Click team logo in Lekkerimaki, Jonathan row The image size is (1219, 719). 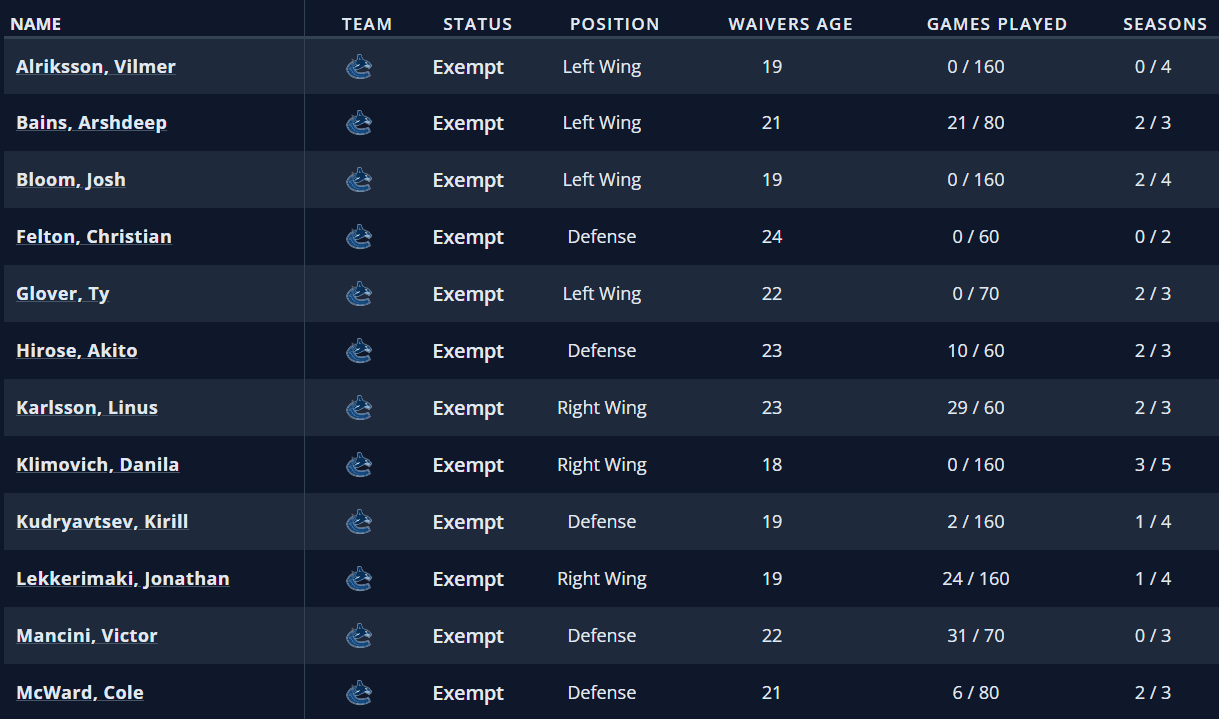click(358, 579)
